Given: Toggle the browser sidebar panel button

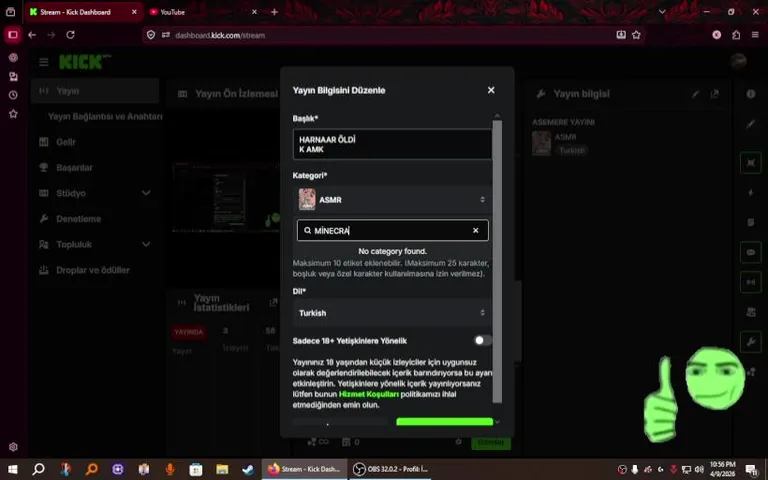Looking at the screenshot, I should tap(13, 35).
